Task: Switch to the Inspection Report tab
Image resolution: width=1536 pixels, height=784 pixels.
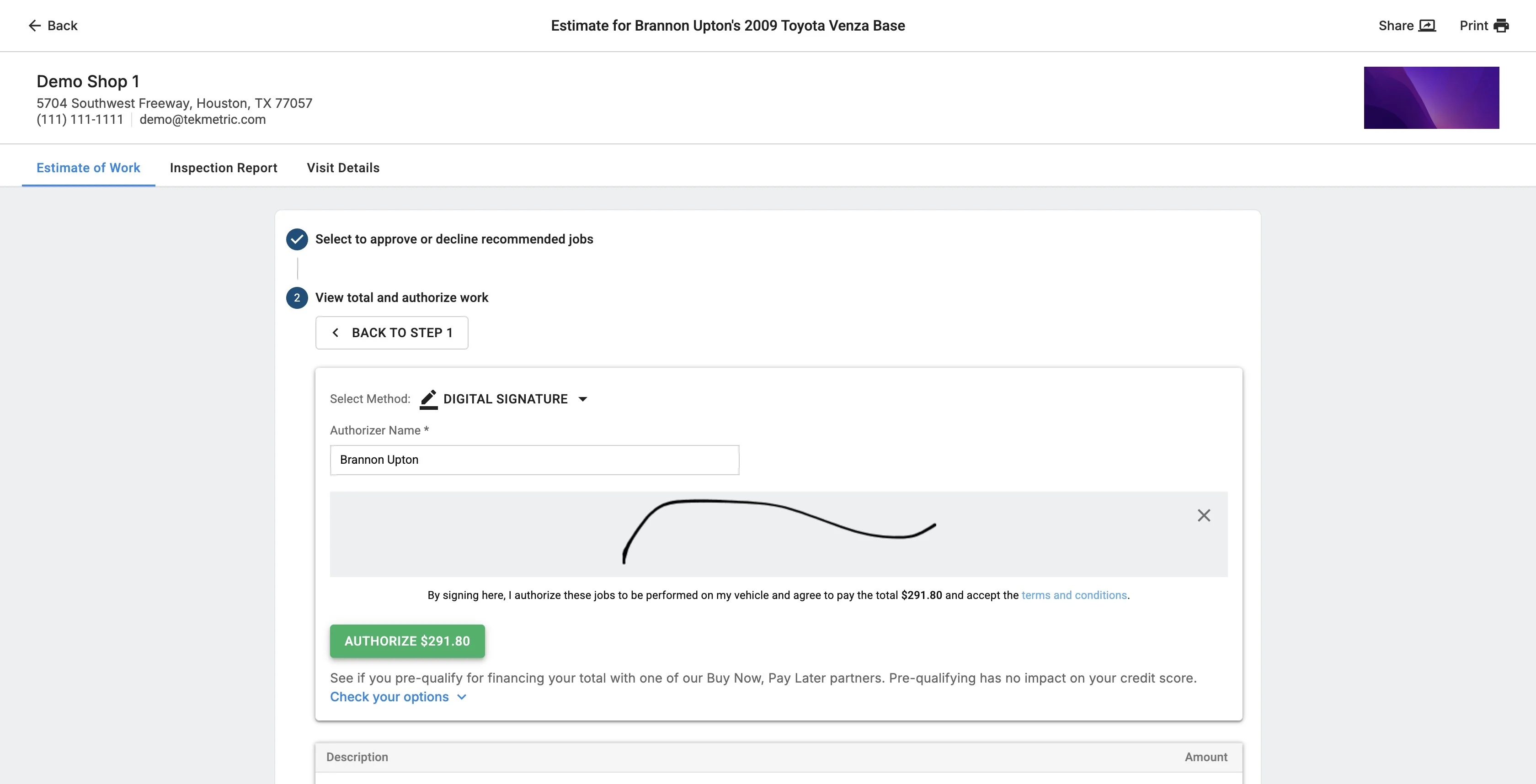Action: point(223,168)
